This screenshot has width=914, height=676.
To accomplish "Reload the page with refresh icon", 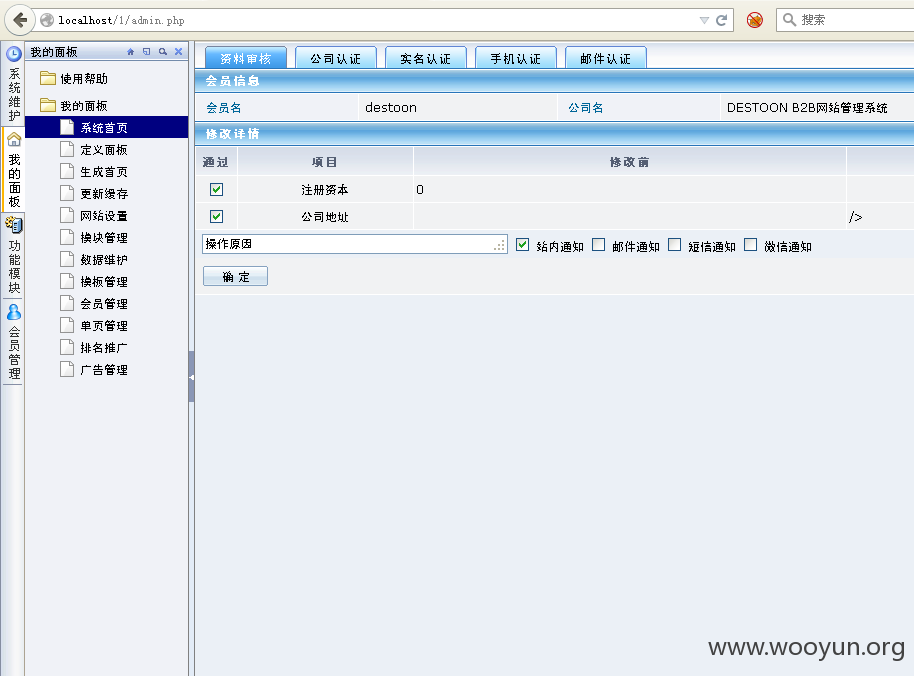I will tap(722, 20).
